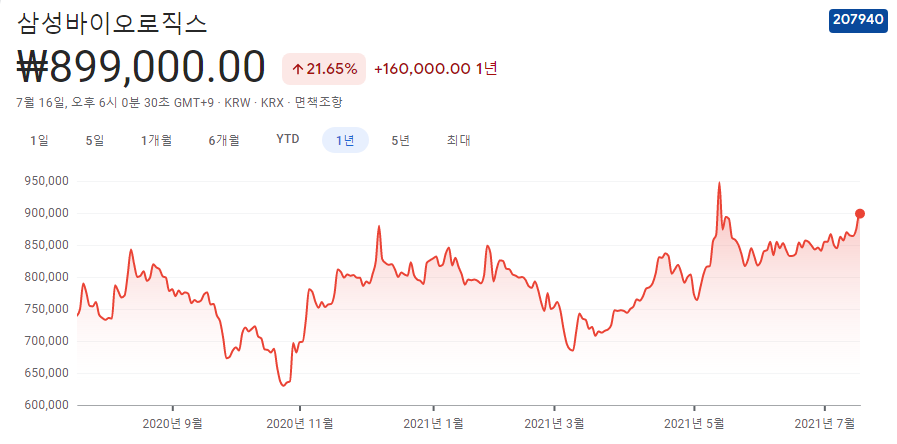
Task: Click the 900,000 y-axis label
Action: pos(47,213)
